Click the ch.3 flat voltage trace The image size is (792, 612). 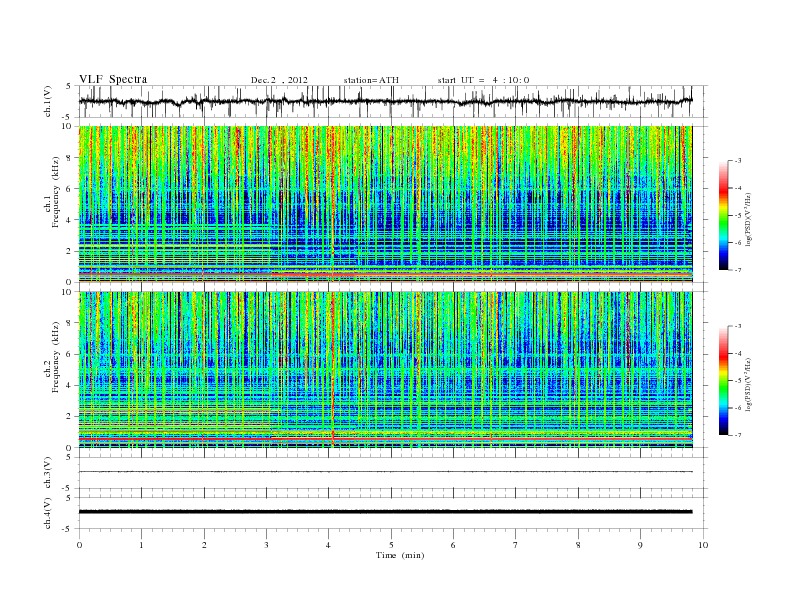pyautogui.click(x=386, y=472)
